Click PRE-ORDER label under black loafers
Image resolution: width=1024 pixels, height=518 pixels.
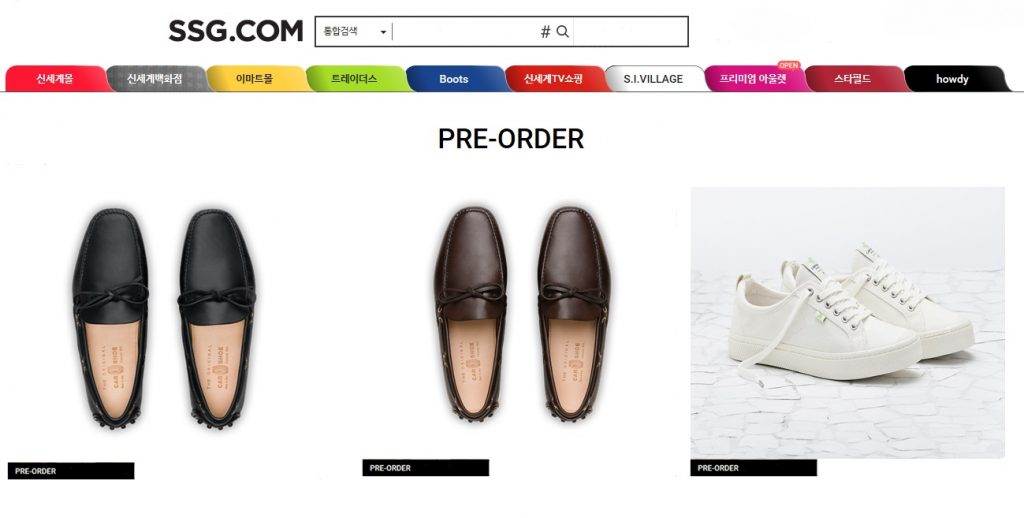coord(70,471)
